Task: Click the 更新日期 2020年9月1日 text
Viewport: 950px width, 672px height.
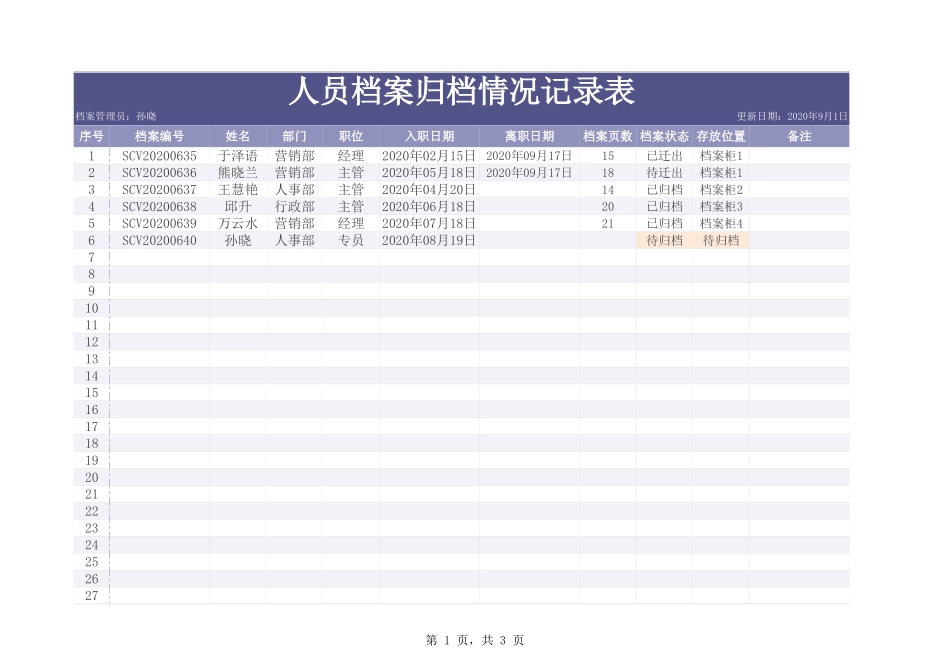Action: click(795, 115)
